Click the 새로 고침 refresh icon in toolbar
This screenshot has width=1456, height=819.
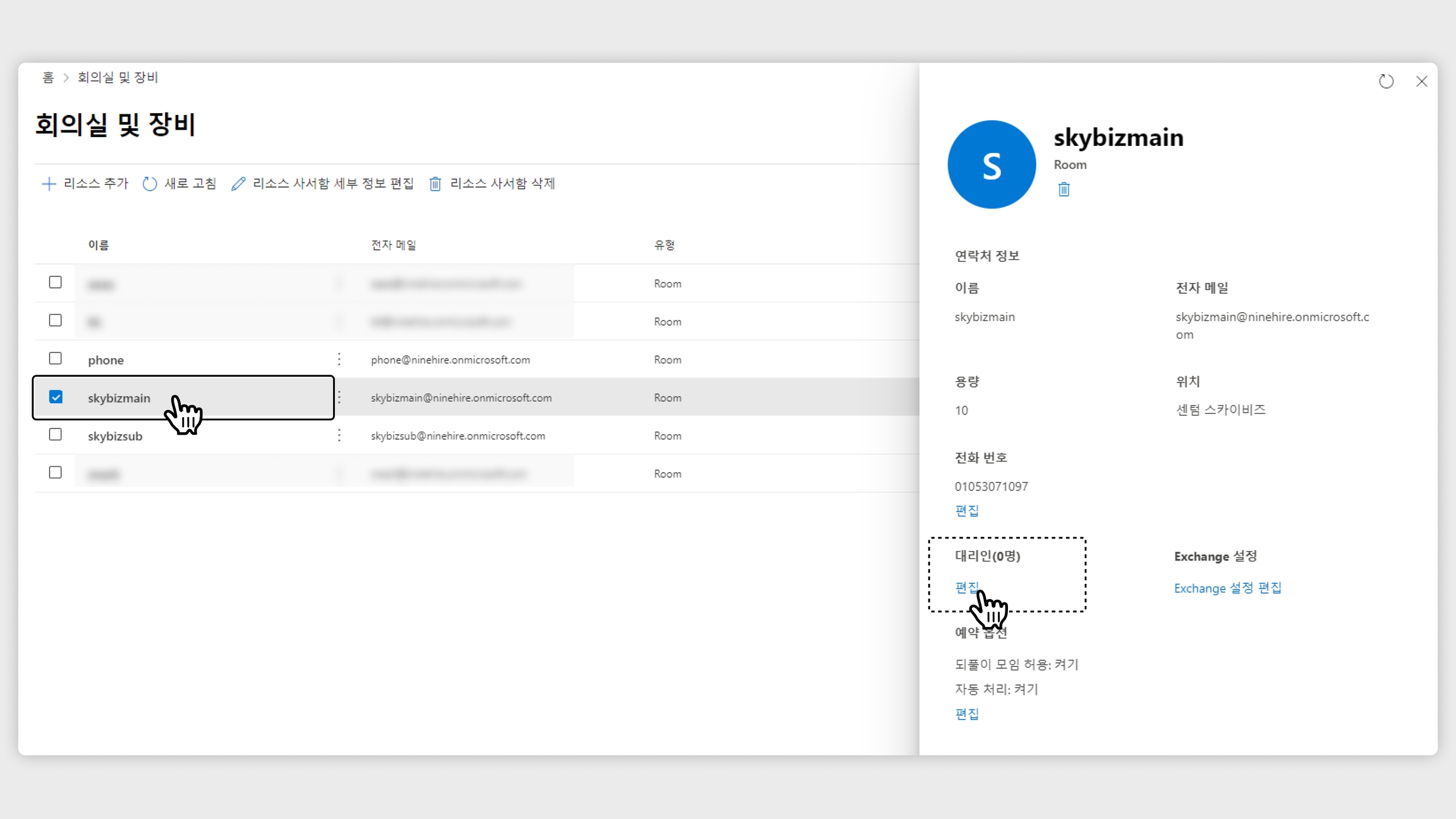[150, 184]
